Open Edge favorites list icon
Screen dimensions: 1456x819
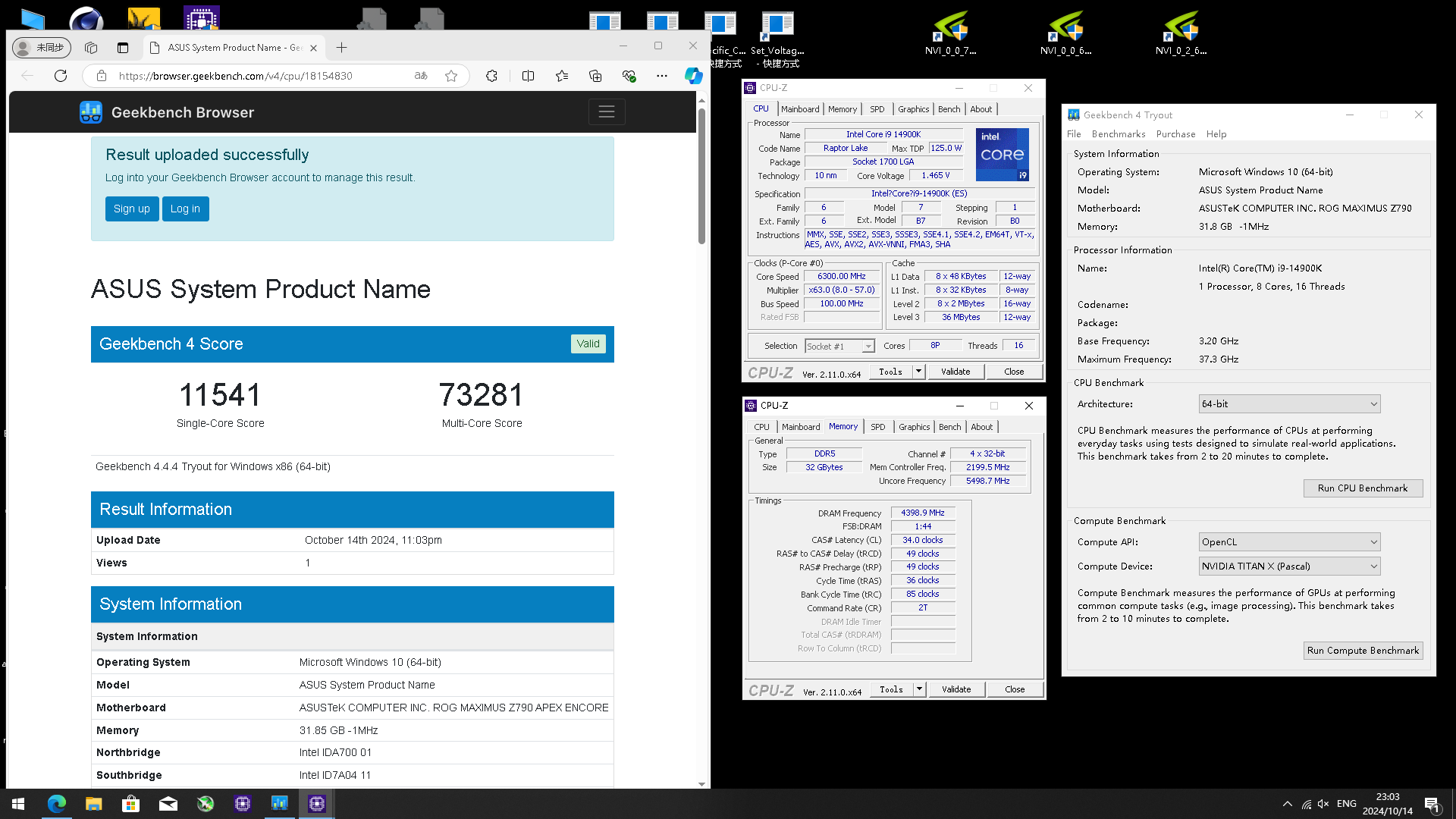pos(562,76)
